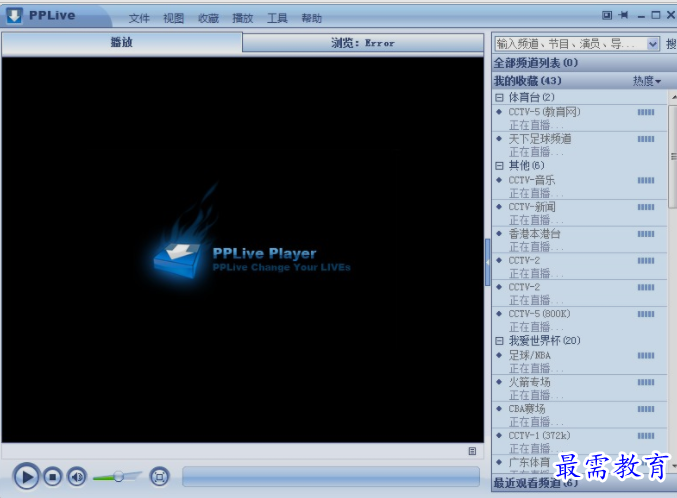Click the 正在直播 status under 香港本港台
The image size is (677, 498).
click(x=535, y=247)
